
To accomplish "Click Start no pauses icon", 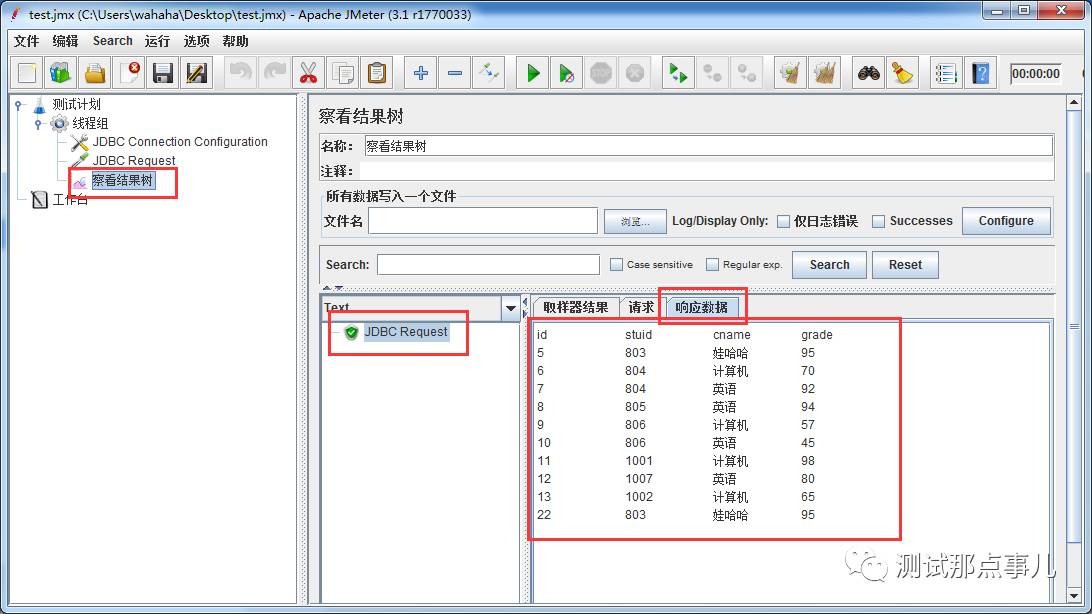I will pos(566,73).
